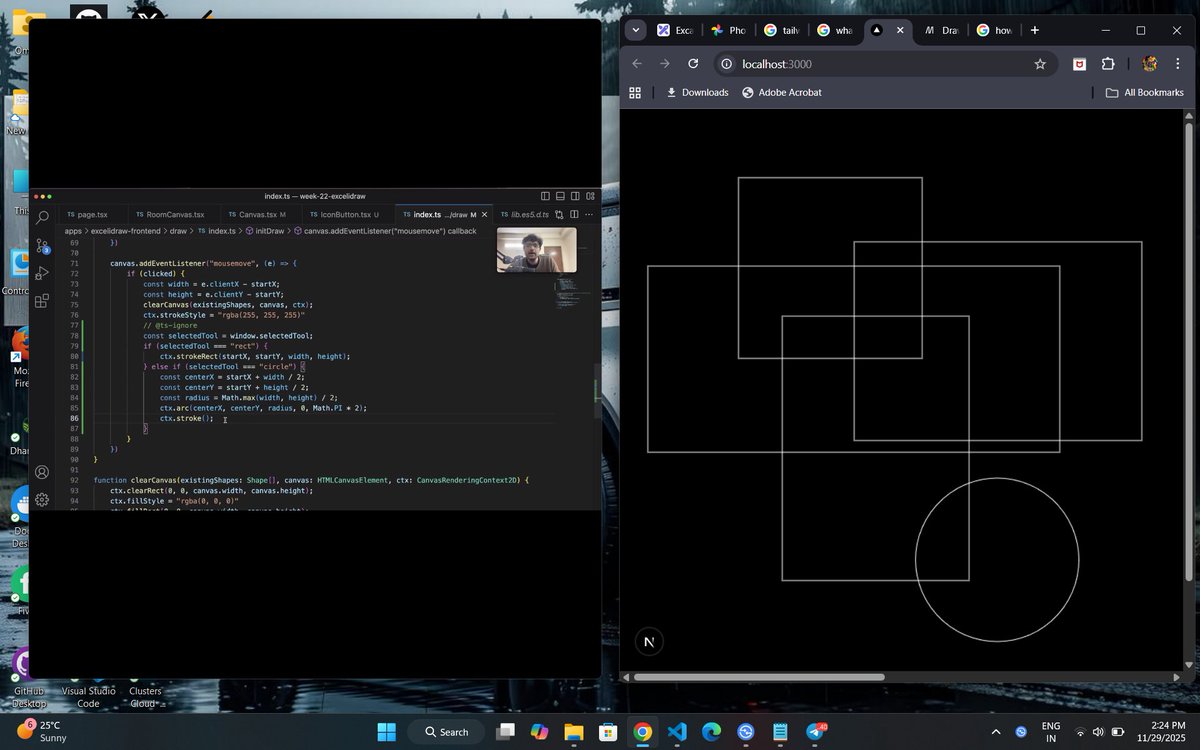The width and height of the screenshot is (1200, 750).
Task: Click the open changes icon beside editor tabs
Action: 560,214
